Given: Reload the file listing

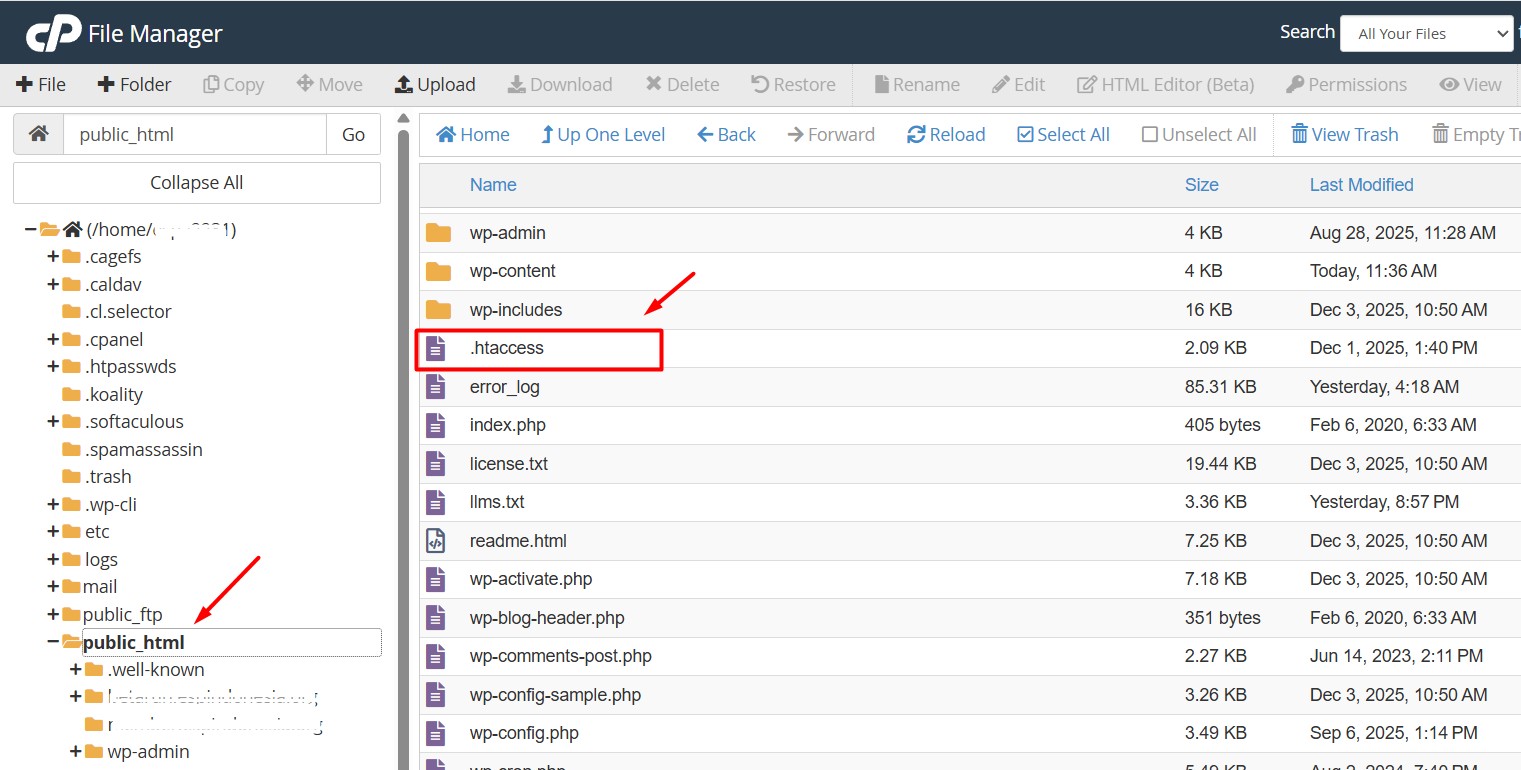Looking at the screenshot, I should [x=945, y=135].
